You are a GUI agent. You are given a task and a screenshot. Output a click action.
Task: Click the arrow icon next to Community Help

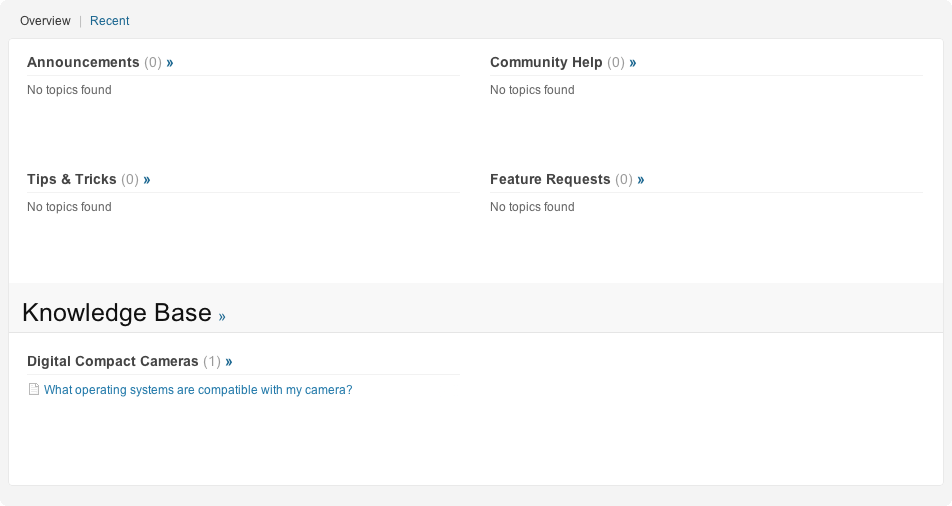pos(633,62)
